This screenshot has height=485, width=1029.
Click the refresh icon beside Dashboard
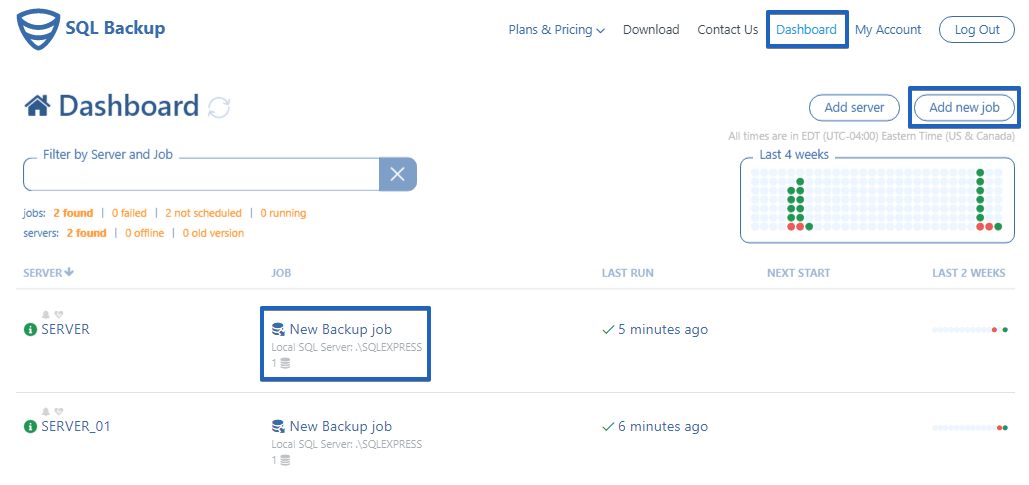point(219,107)
